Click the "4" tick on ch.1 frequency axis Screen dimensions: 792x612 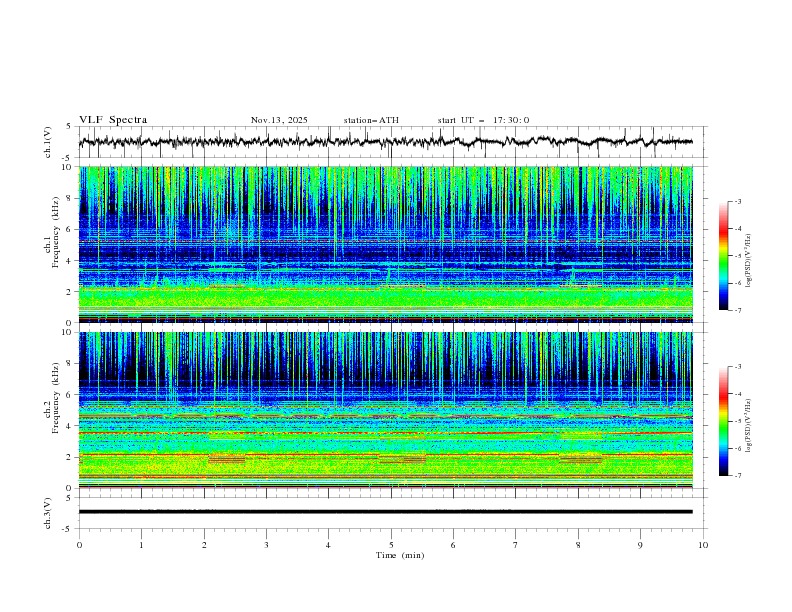pyautogui.click(x=71, y=261)
